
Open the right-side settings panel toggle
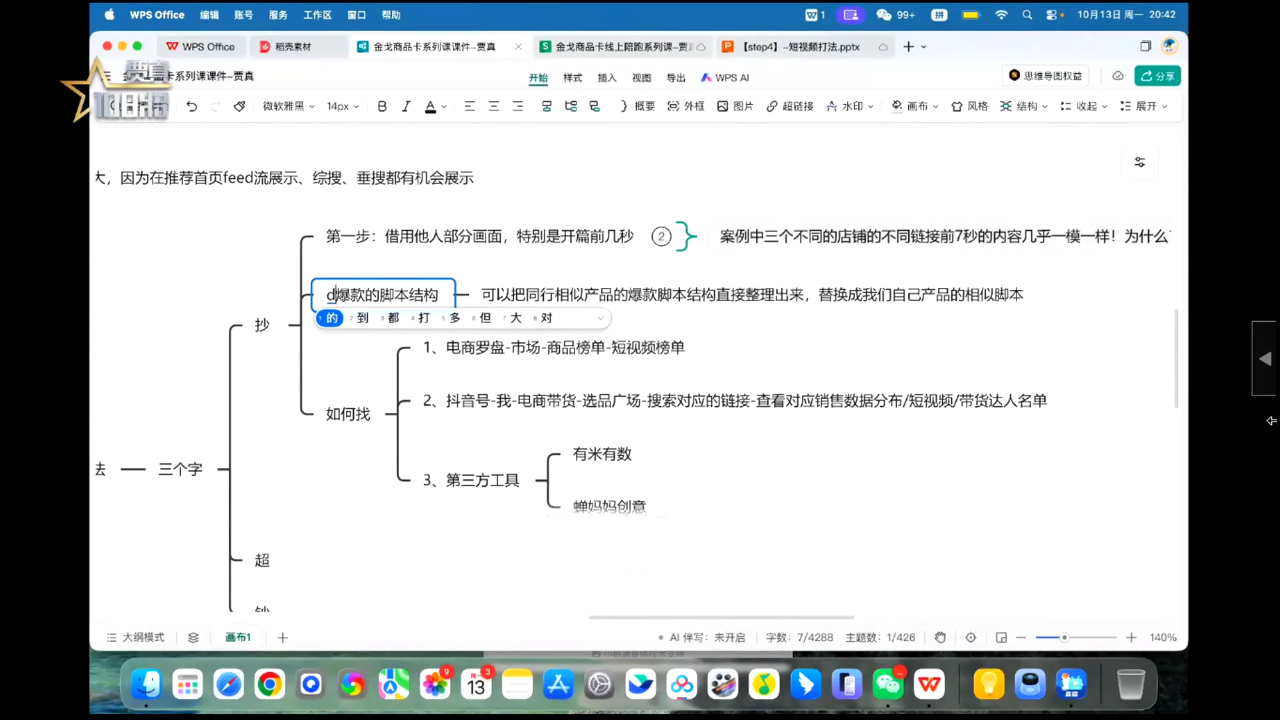[1139, 162]
